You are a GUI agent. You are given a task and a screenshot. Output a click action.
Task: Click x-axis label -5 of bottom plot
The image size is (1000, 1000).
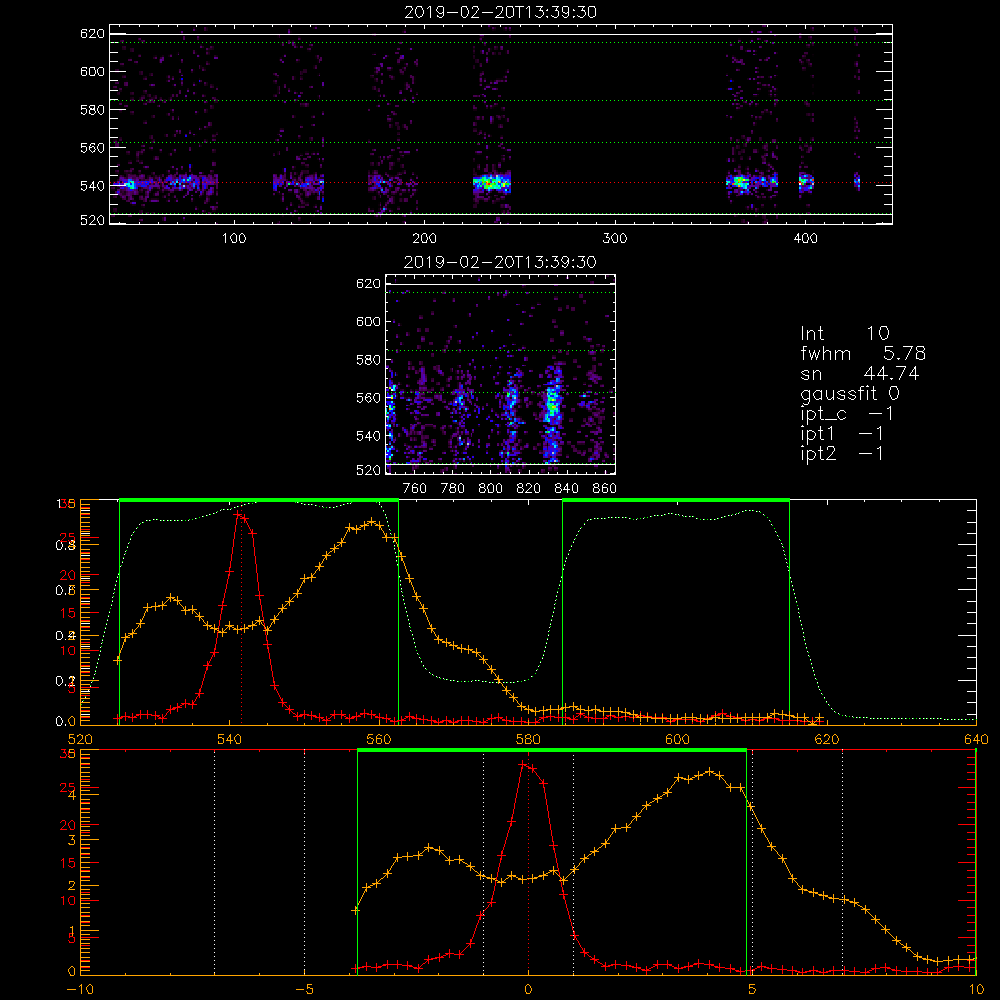pos(304,990)
